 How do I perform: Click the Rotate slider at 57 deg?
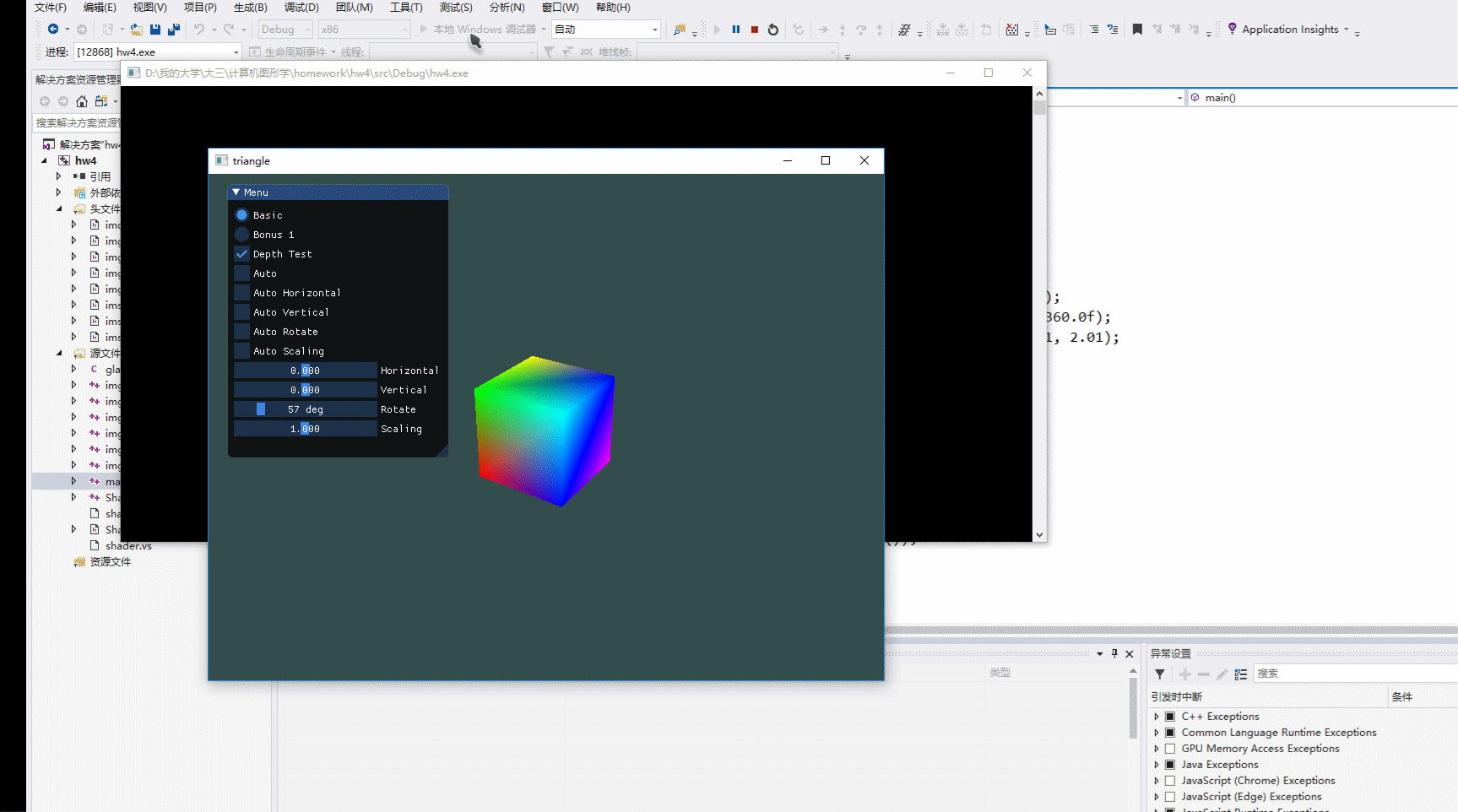click(x=305, y=409)
